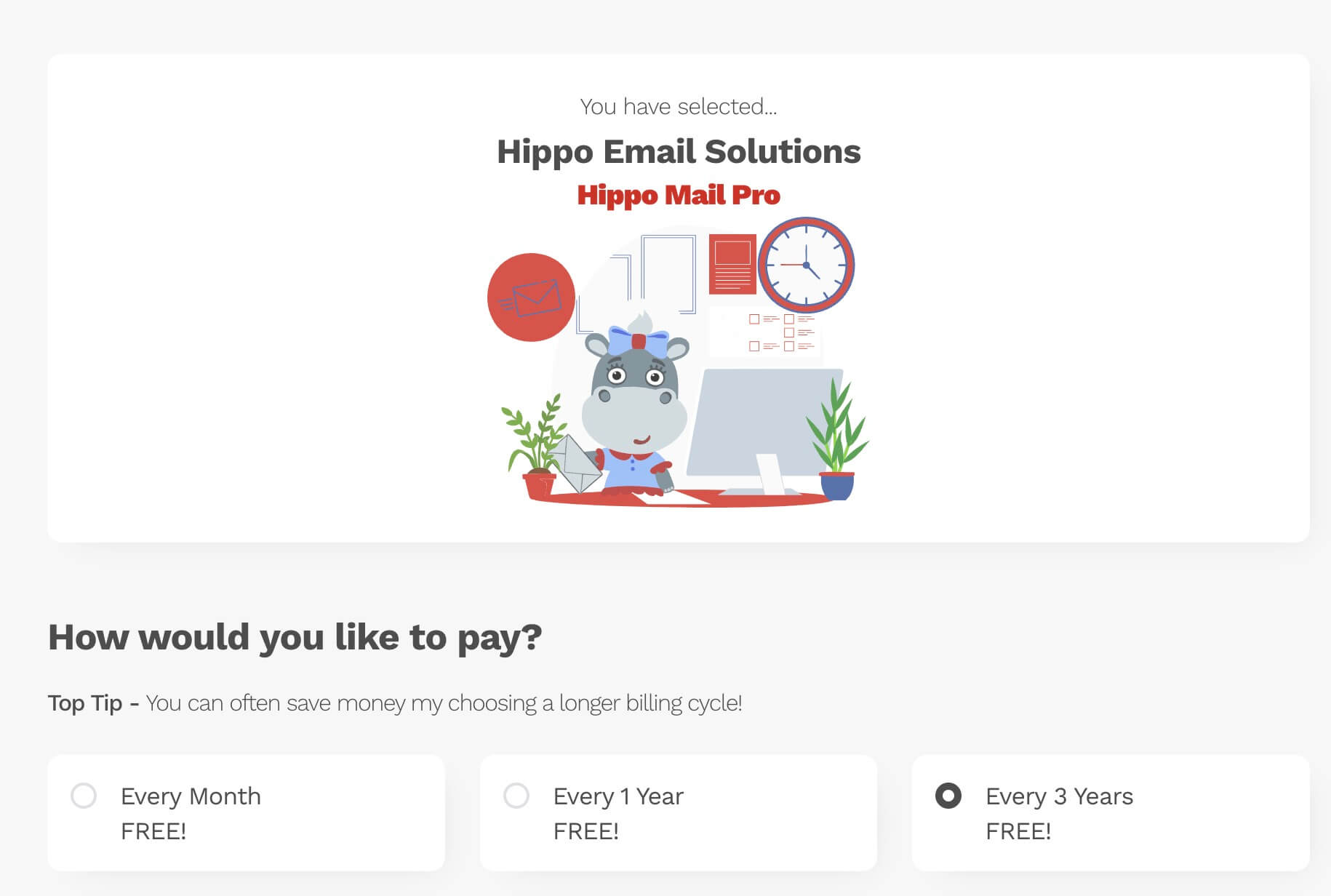Select the Every Month billing option
1331x896 pixels.
click(x=84, y=797)
